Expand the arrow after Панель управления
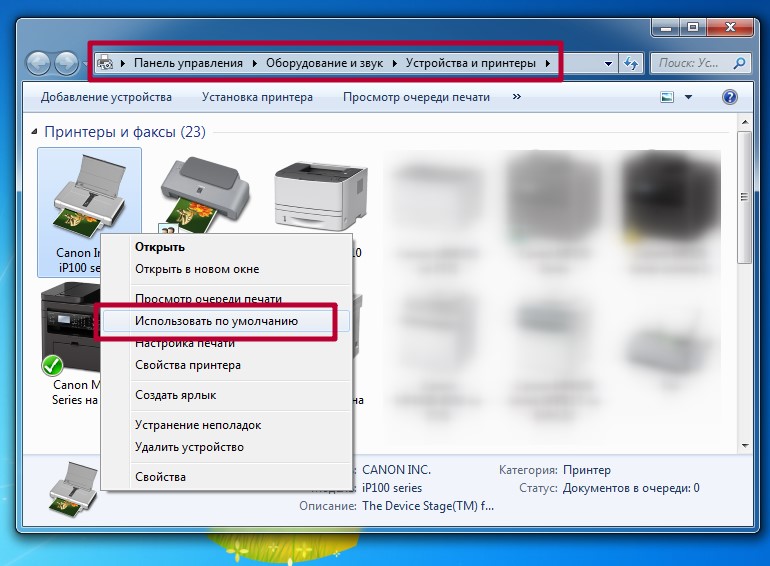Screen dimensions: 770x566 tap(254, 63)
